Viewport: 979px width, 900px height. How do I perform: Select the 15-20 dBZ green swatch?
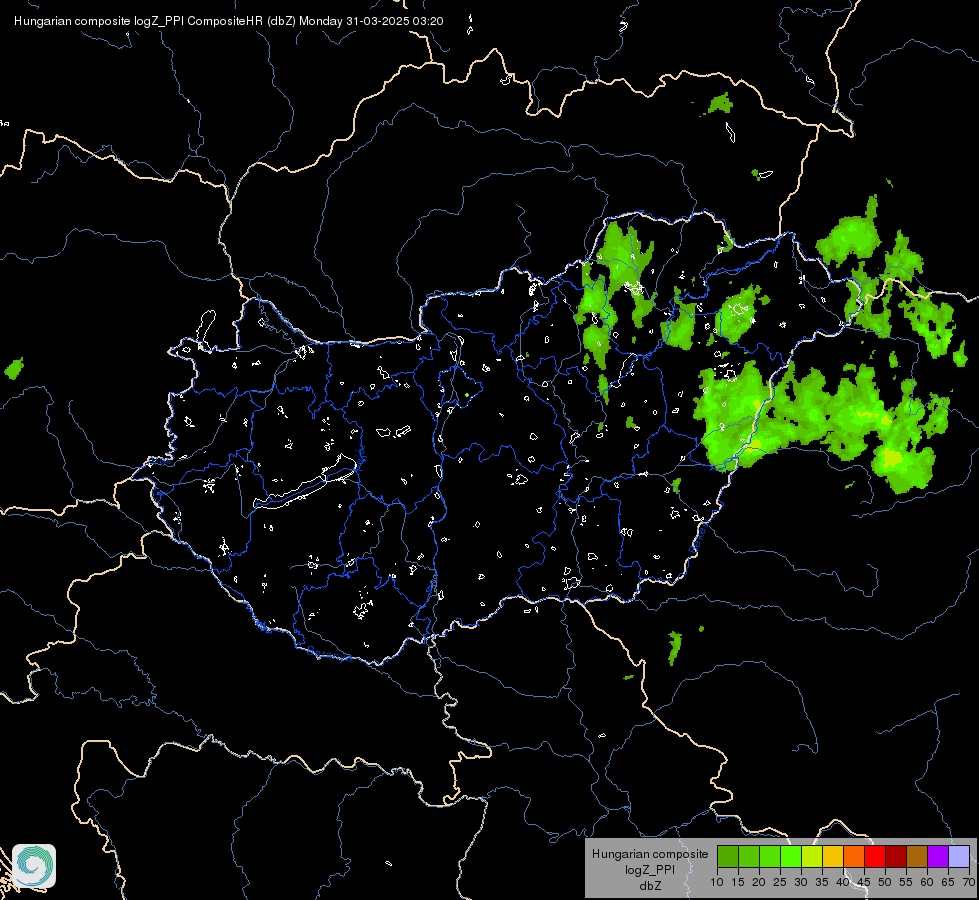749,856
